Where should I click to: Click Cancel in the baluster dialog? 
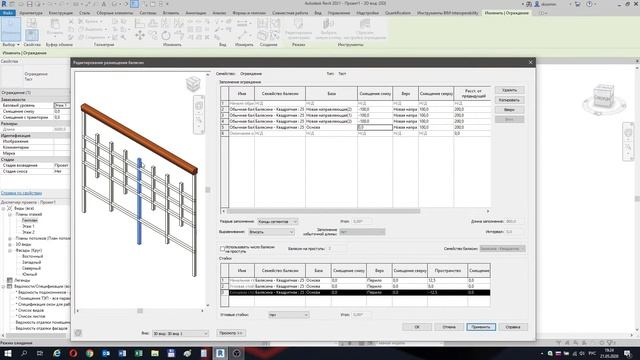point(449,327)
